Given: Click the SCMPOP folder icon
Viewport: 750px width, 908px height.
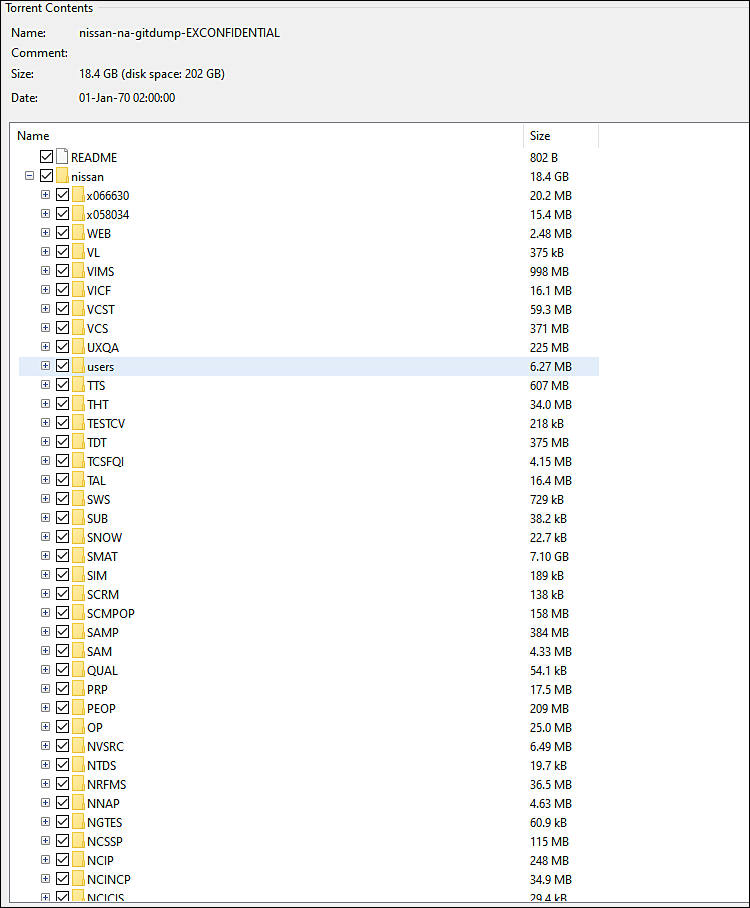Looking at the screenshot, I should pyautogui.click(x=78, y=613).
